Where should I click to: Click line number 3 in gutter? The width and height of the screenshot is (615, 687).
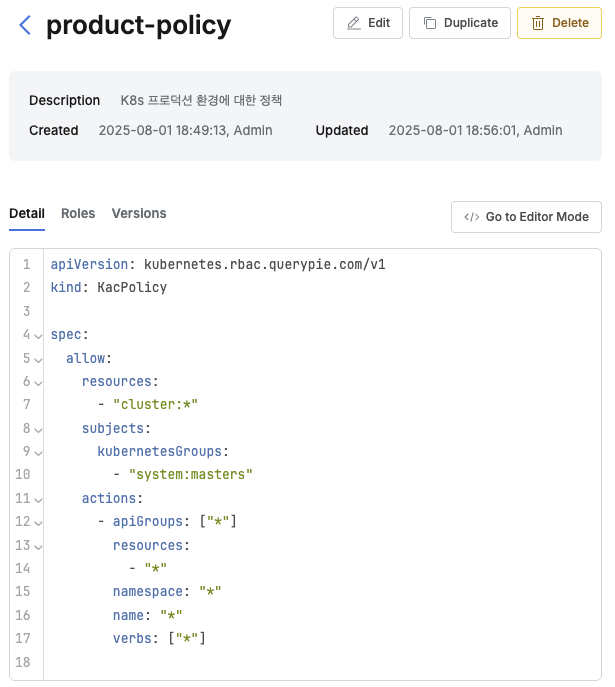pyautogui.click(x=27, y=311)
